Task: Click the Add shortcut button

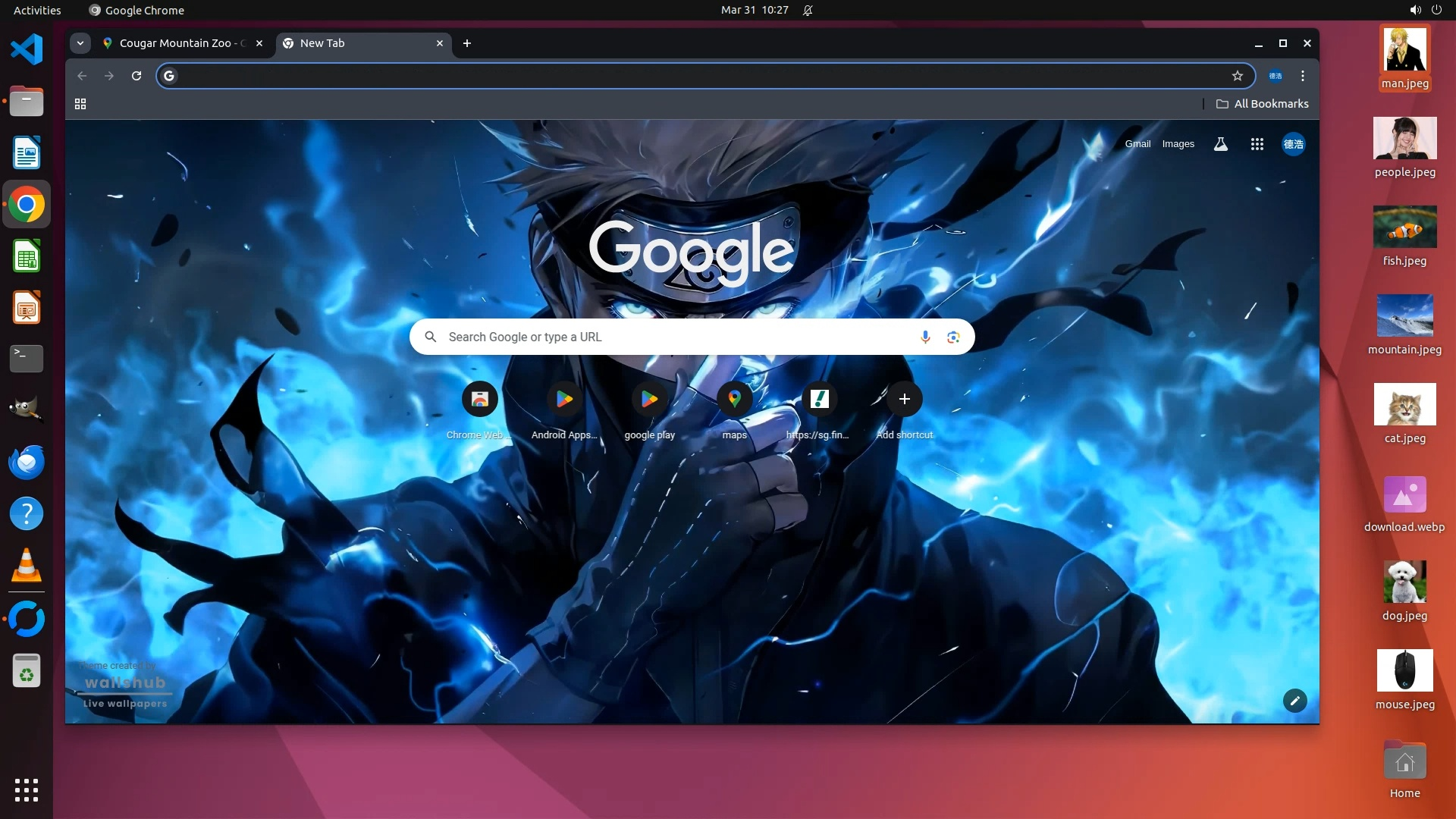Action: click(904, 400)
